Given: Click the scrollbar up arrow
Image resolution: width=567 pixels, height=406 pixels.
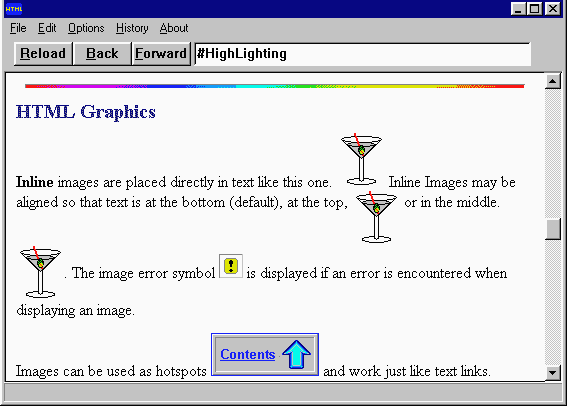Looking at the screenshot, I should tap(553, 81).
